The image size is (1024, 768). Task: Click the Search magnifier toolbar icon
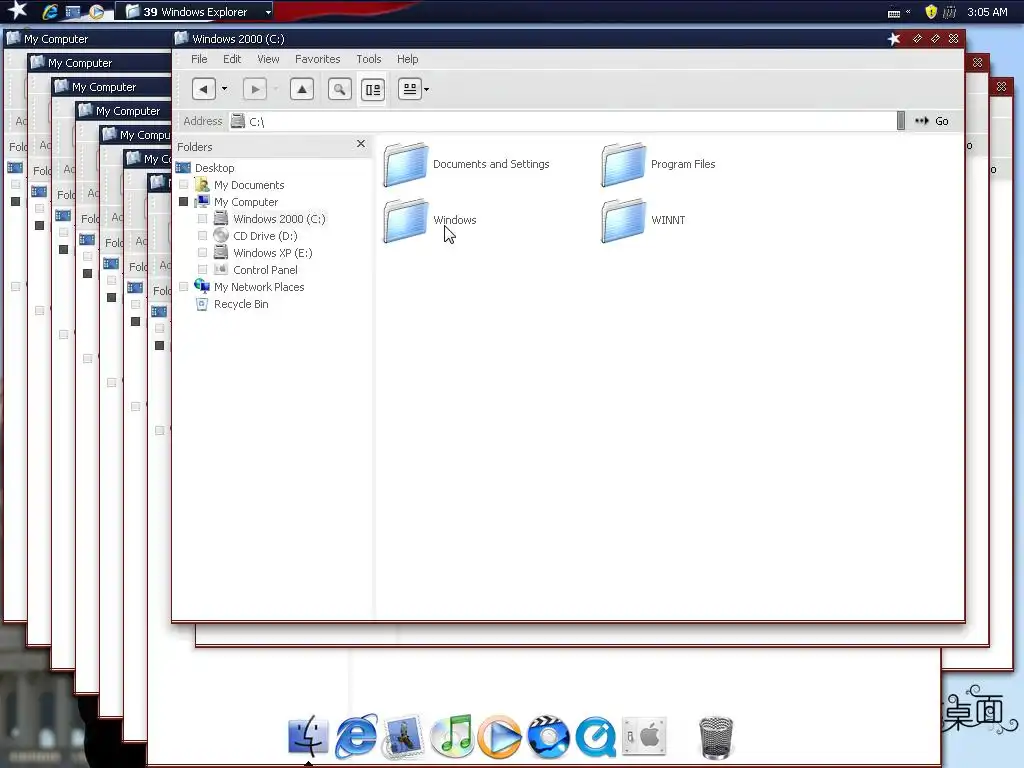tap(340, 89)
